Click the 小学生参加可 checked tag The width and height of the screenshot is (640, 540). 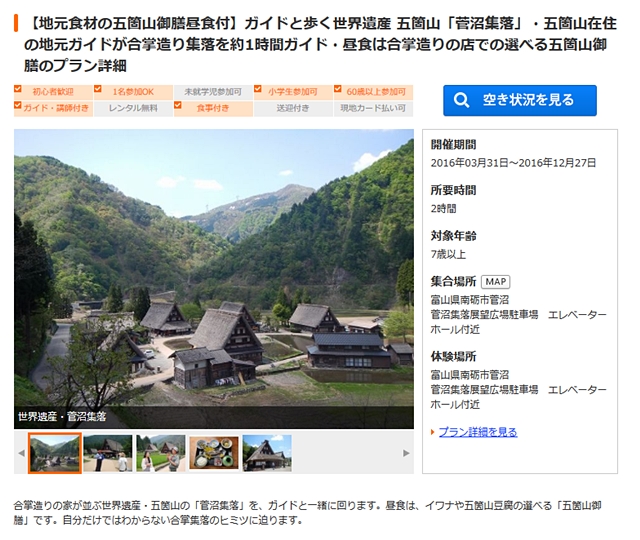click(293, 92)
